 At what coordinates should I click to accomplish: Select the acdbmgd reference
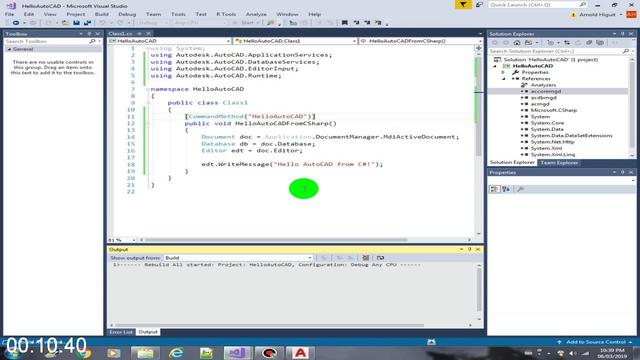coord(544,98)
